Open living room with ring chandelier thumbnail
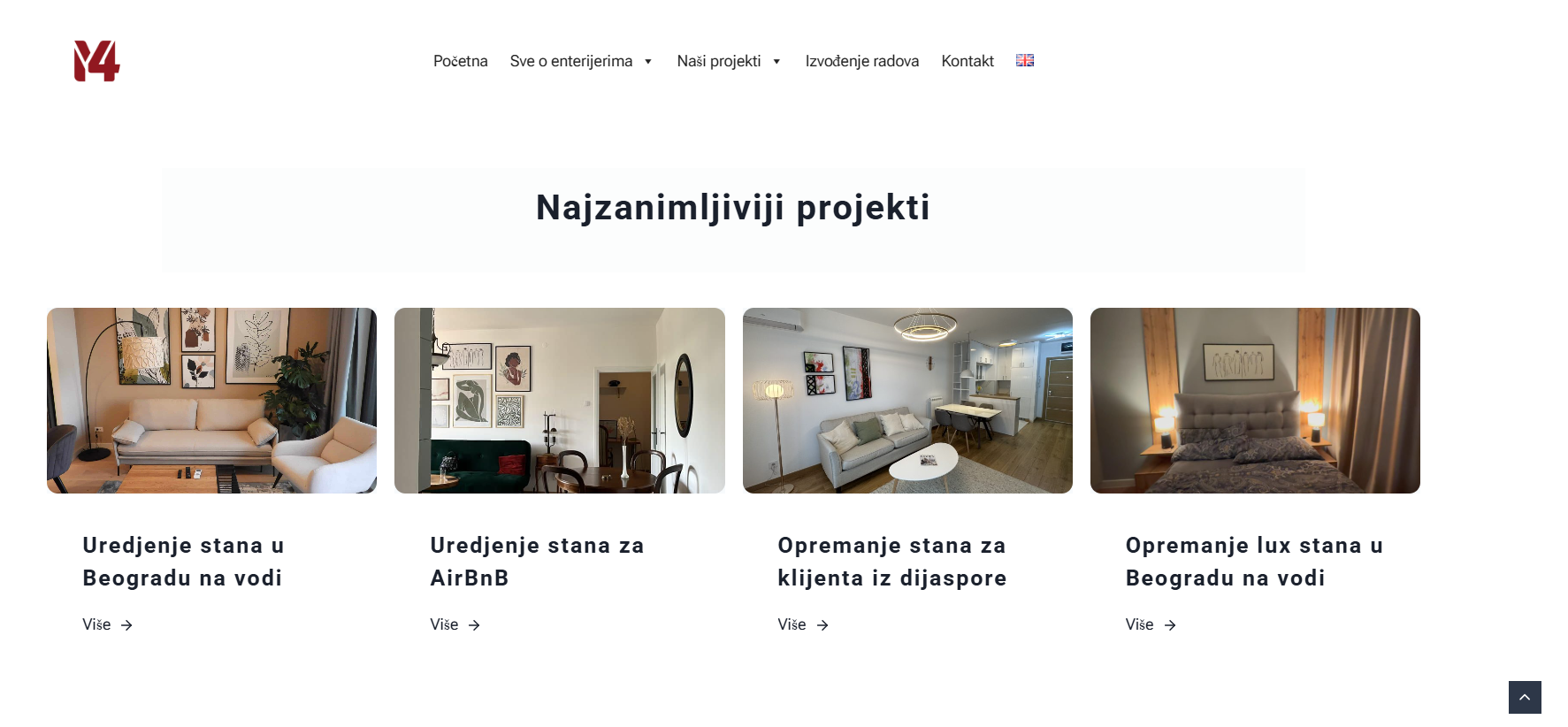1568x727 pixels. click(x=907, y=401)
